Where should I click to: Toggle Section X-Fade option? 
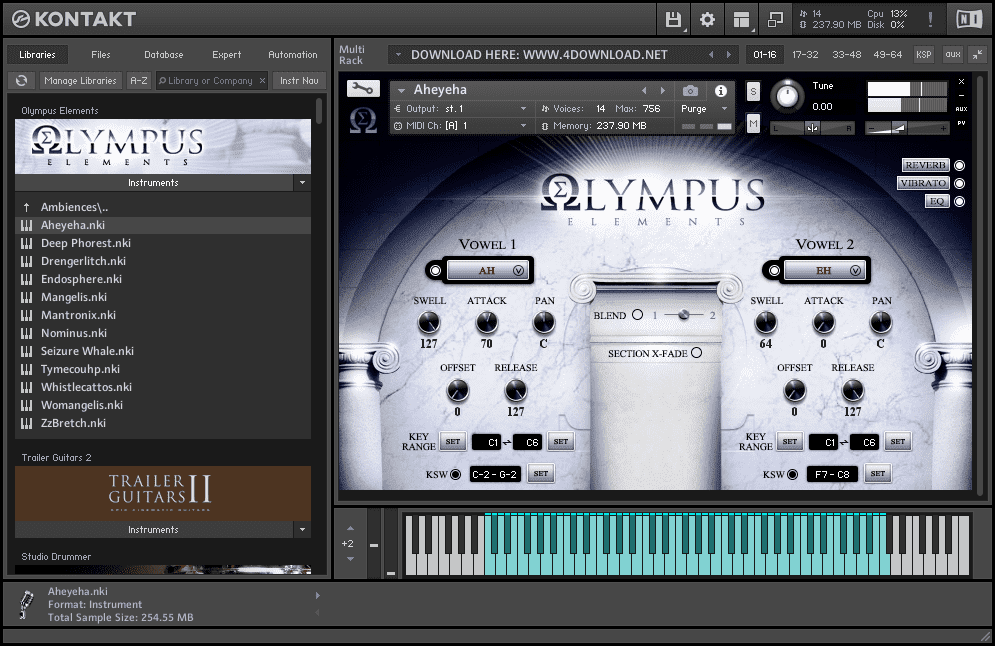(x=696, y=353)
